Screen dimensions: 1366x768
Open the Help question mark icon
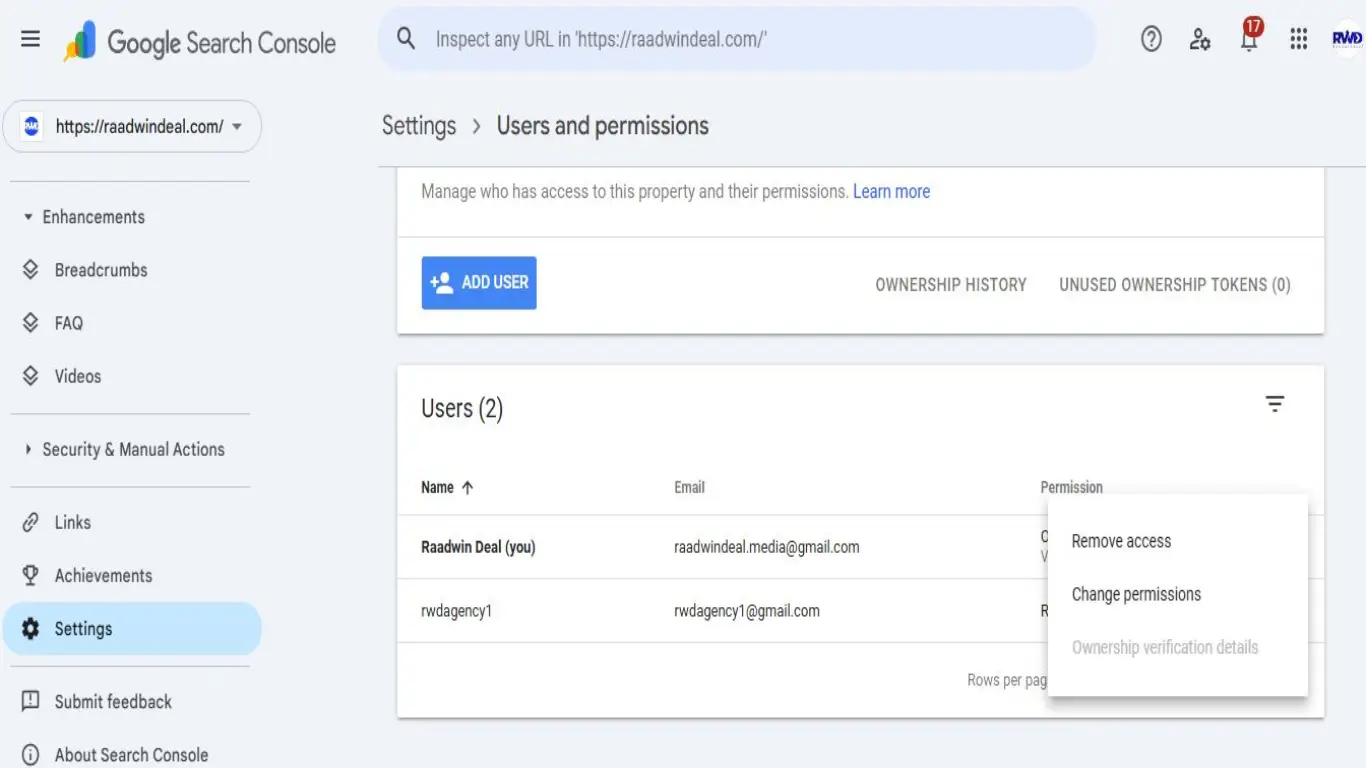click(x=1150, y=38)
